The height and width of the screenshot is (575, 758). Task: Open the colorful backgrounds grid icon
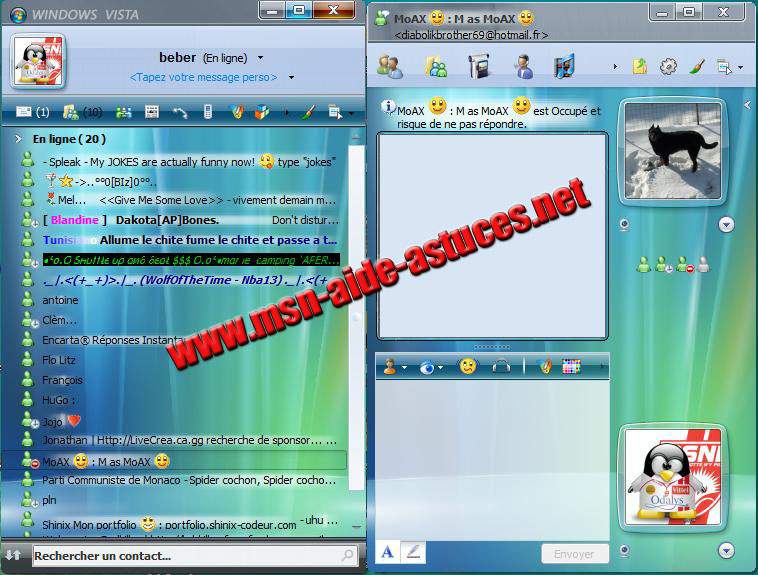coord(571,367)
